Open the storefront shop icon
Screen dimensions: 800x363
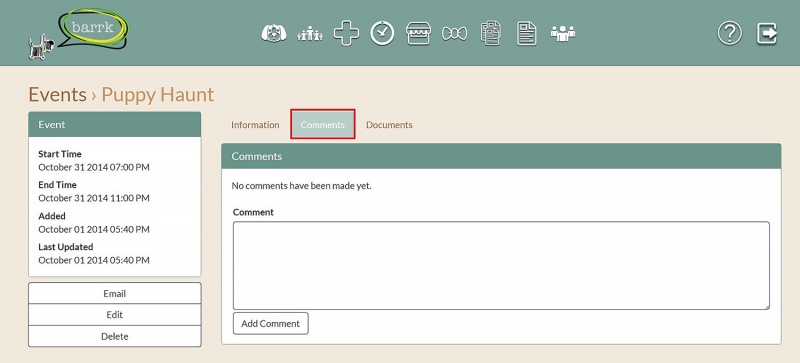click(x=418, y=34)
